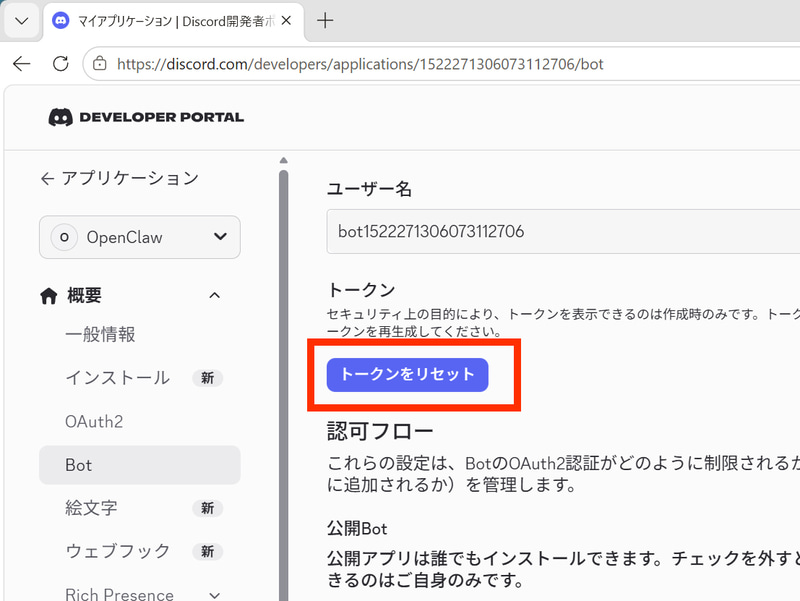
Task: Open a new browser tab
Action: click(x=325, y=21)
